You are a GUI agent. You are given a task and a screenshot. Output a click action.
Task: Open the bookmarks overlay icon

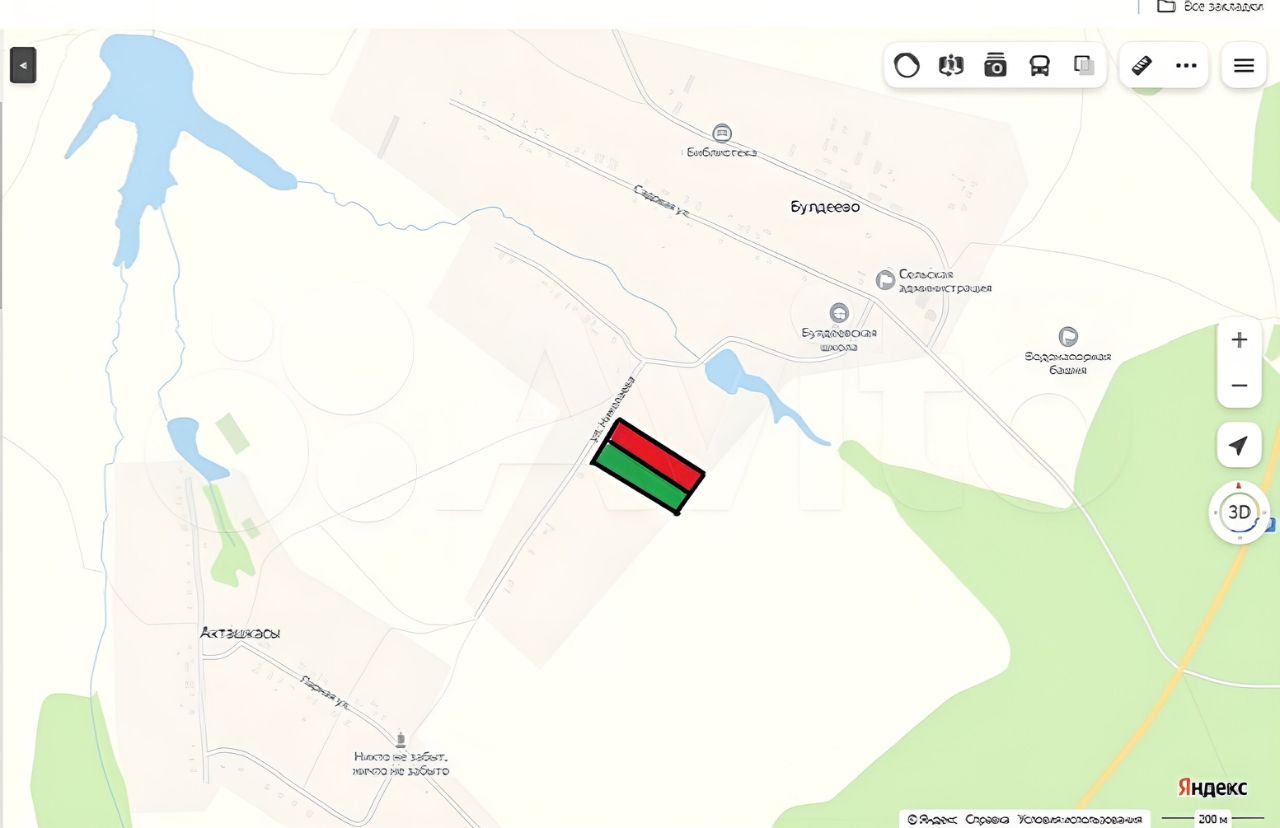tap(1084, 66)
